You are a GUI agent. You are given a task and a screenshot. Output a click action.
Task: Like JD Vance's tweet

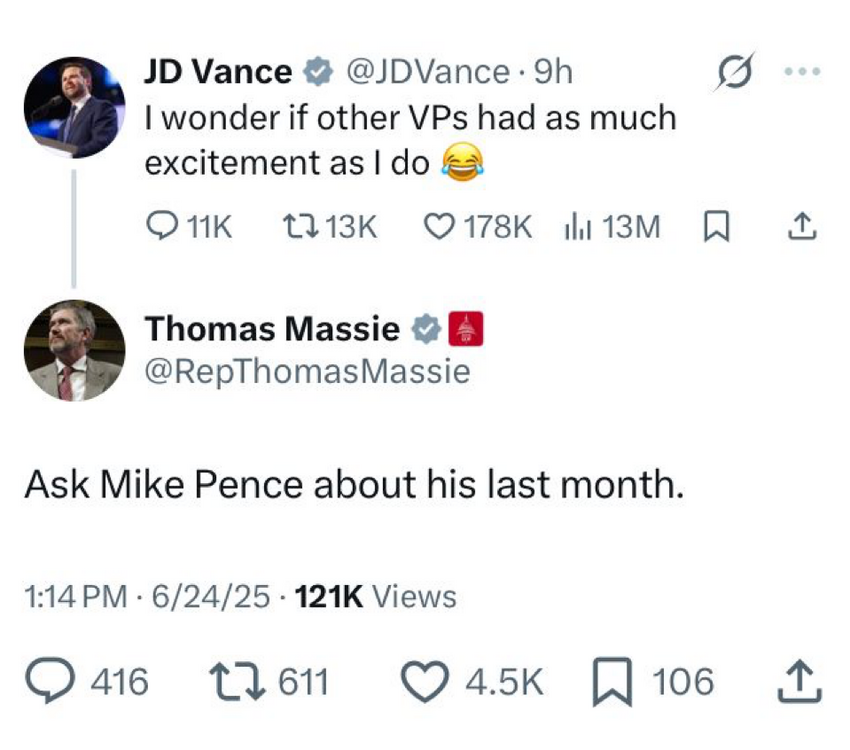pyautogui.click(x=440, y=229)
